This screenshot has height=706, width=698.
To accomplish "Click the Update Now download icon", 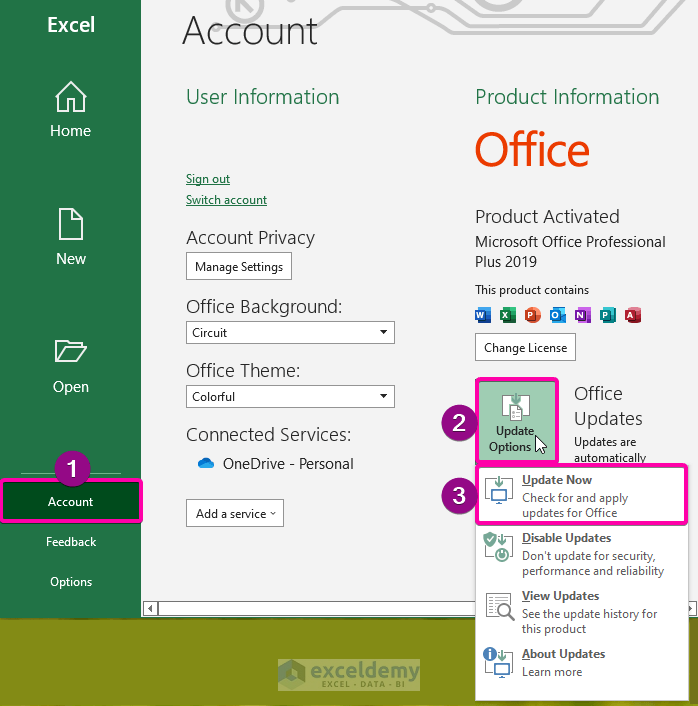I will 499,491.
